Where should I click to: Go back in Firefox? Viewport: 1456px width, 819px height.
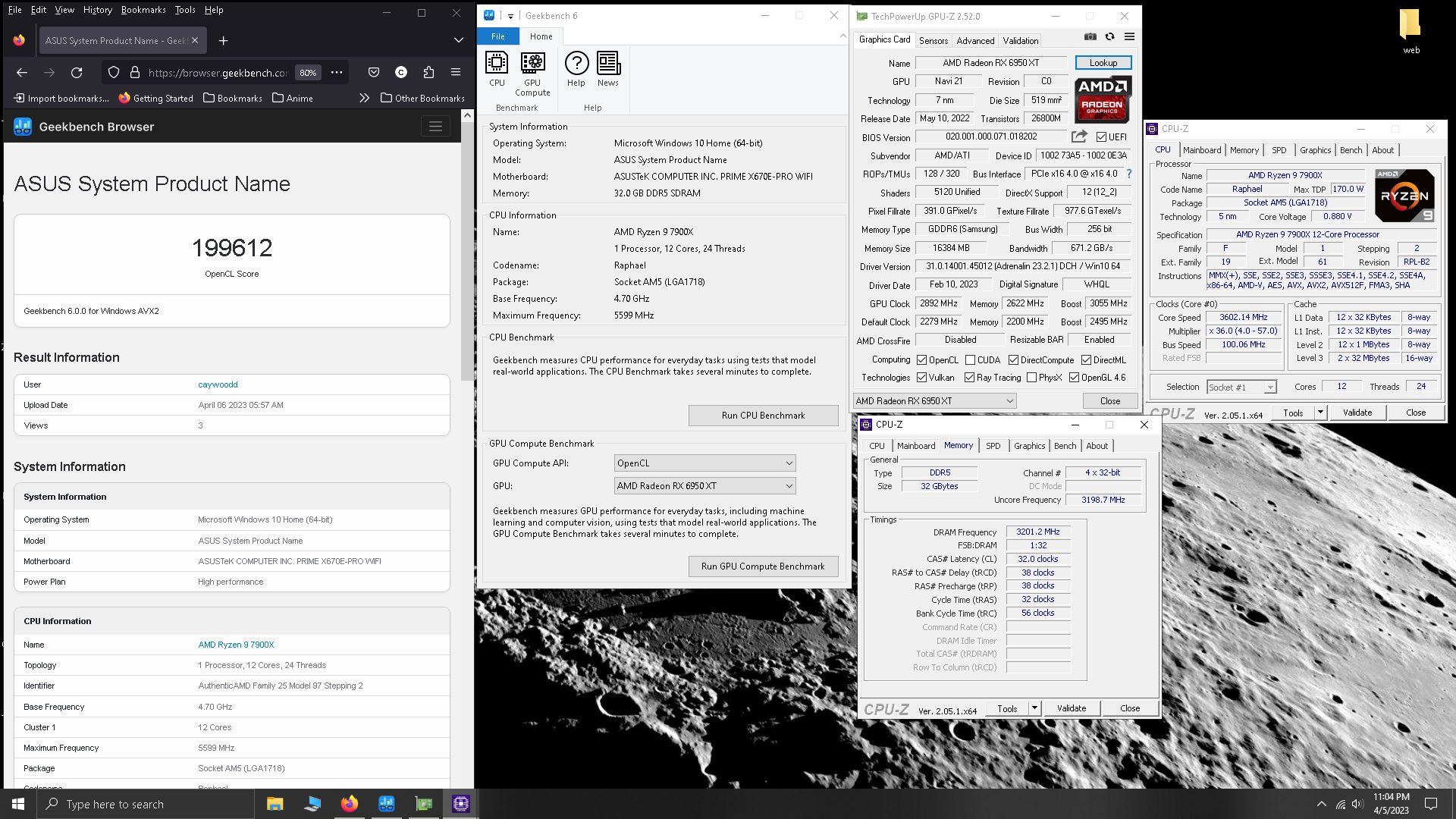point(22,73)
